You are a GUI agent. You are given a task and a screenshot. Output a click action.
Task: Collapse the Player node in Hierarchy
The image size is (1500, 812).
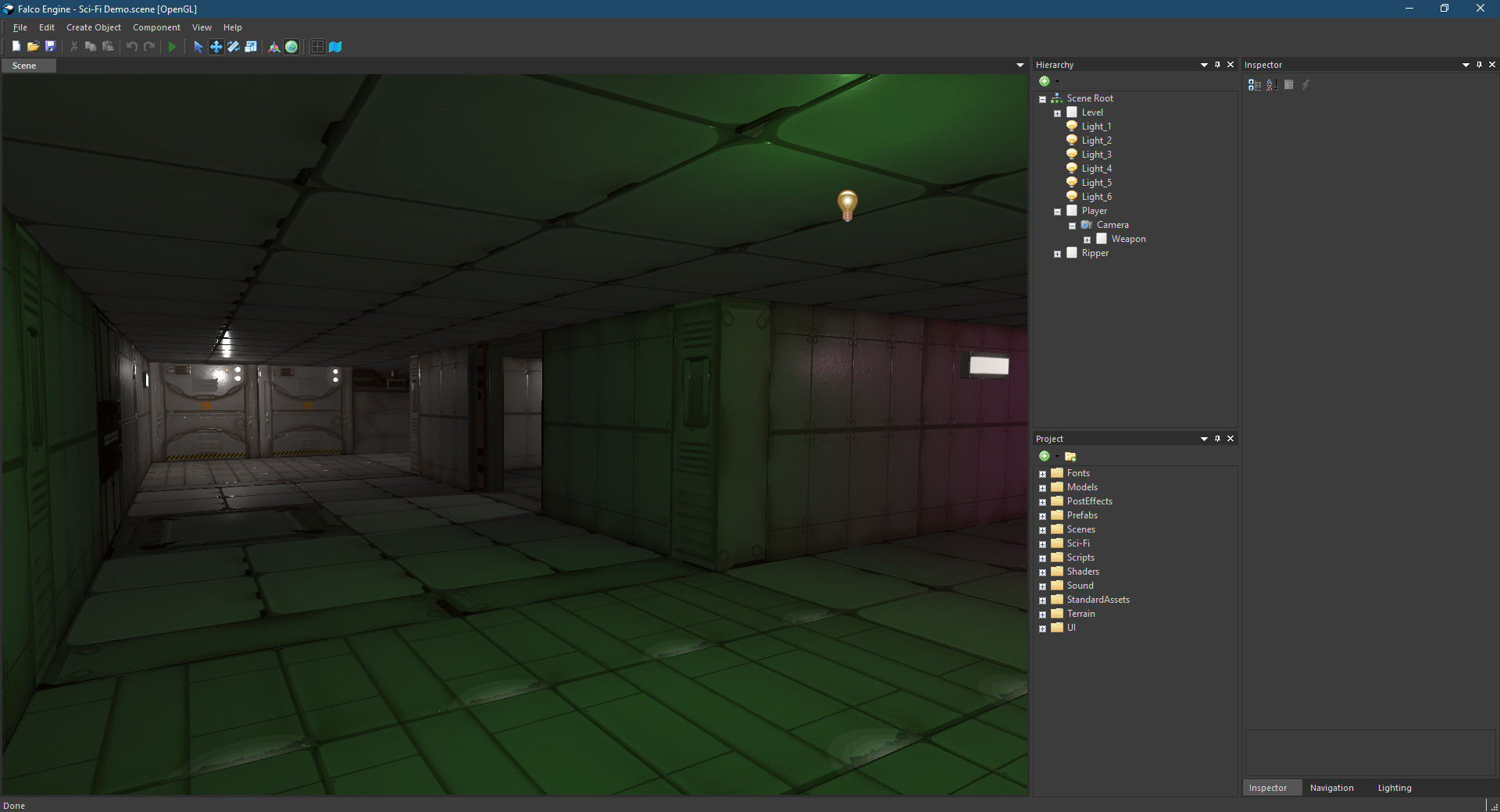pyautogui.click(x=1058, y=210)
